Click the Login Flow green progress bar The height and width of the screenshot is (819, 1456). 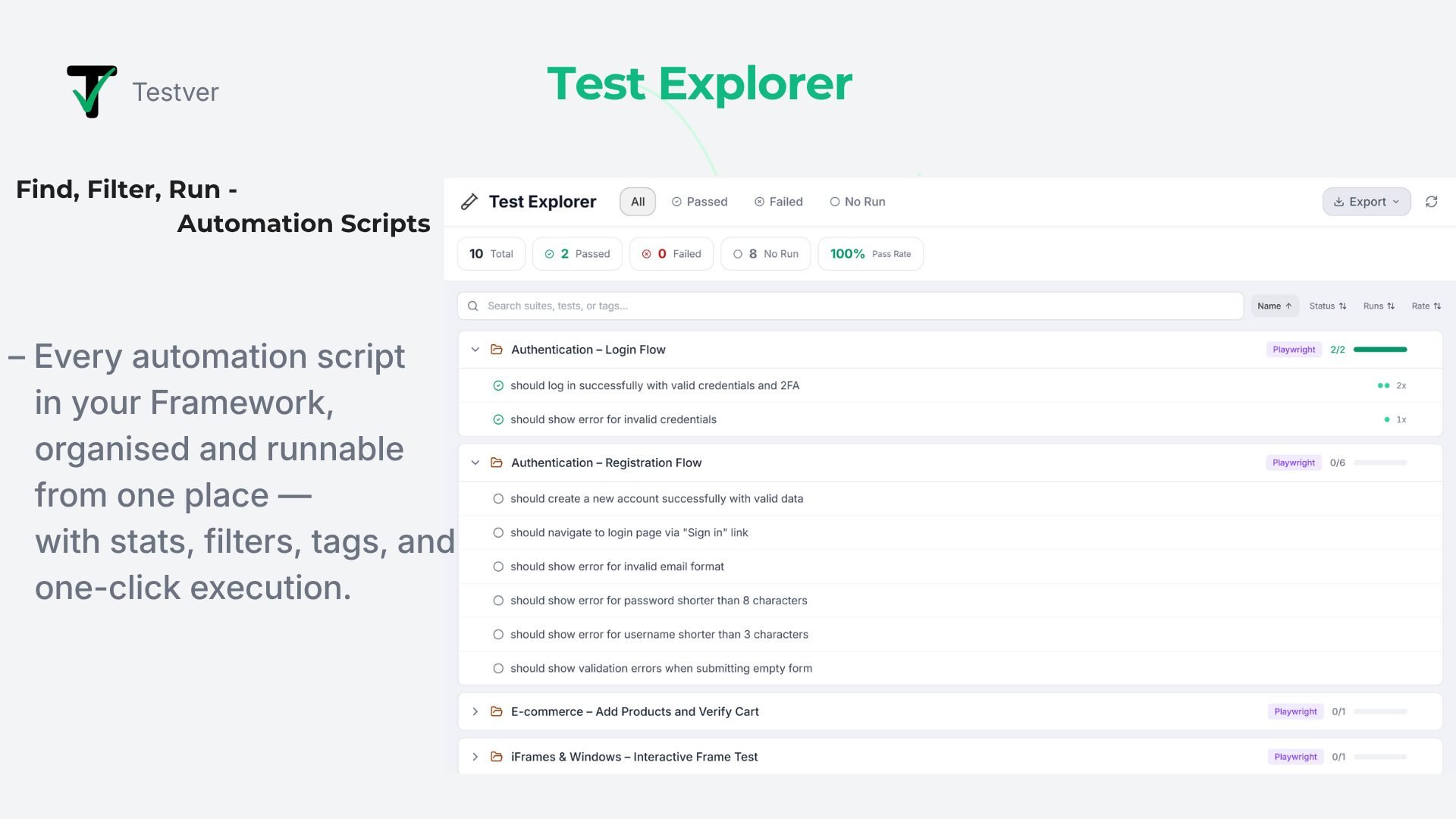click(x=1380, y=350)
